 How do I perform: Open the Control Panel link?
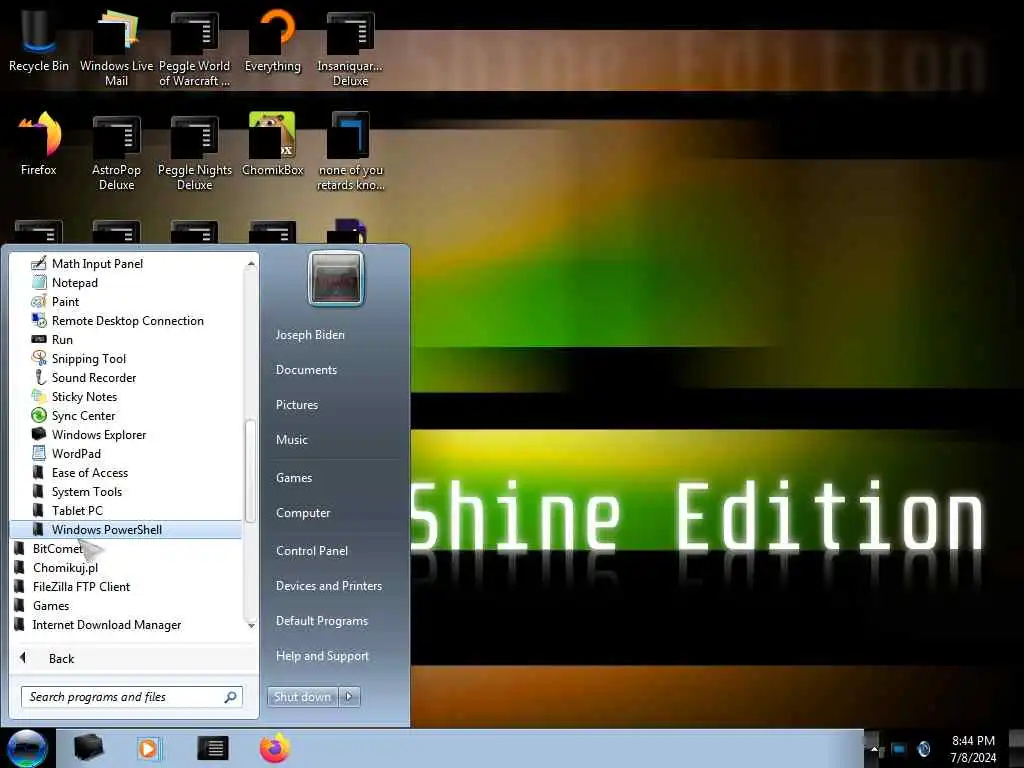click(312, 551)
